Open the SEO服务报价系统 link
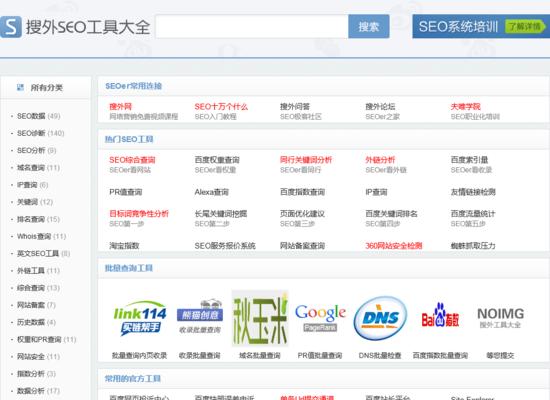This screenshot has height=400, width=550. pos(225,246)
